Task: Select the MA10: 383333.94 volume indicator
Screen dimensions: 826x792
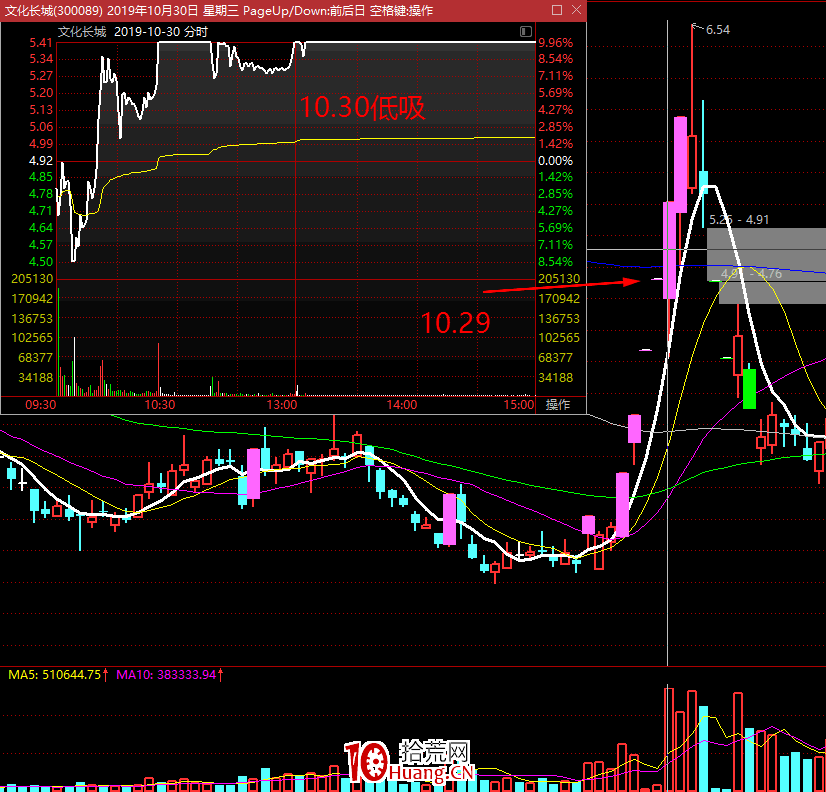Action: click(x=170, y=674)
